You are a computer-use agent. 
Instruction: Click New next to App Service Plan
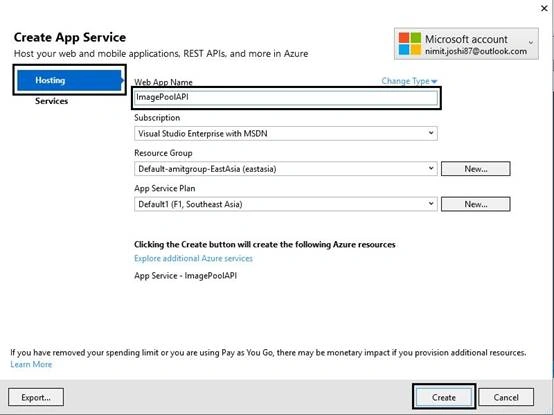[x=476, y=204]
